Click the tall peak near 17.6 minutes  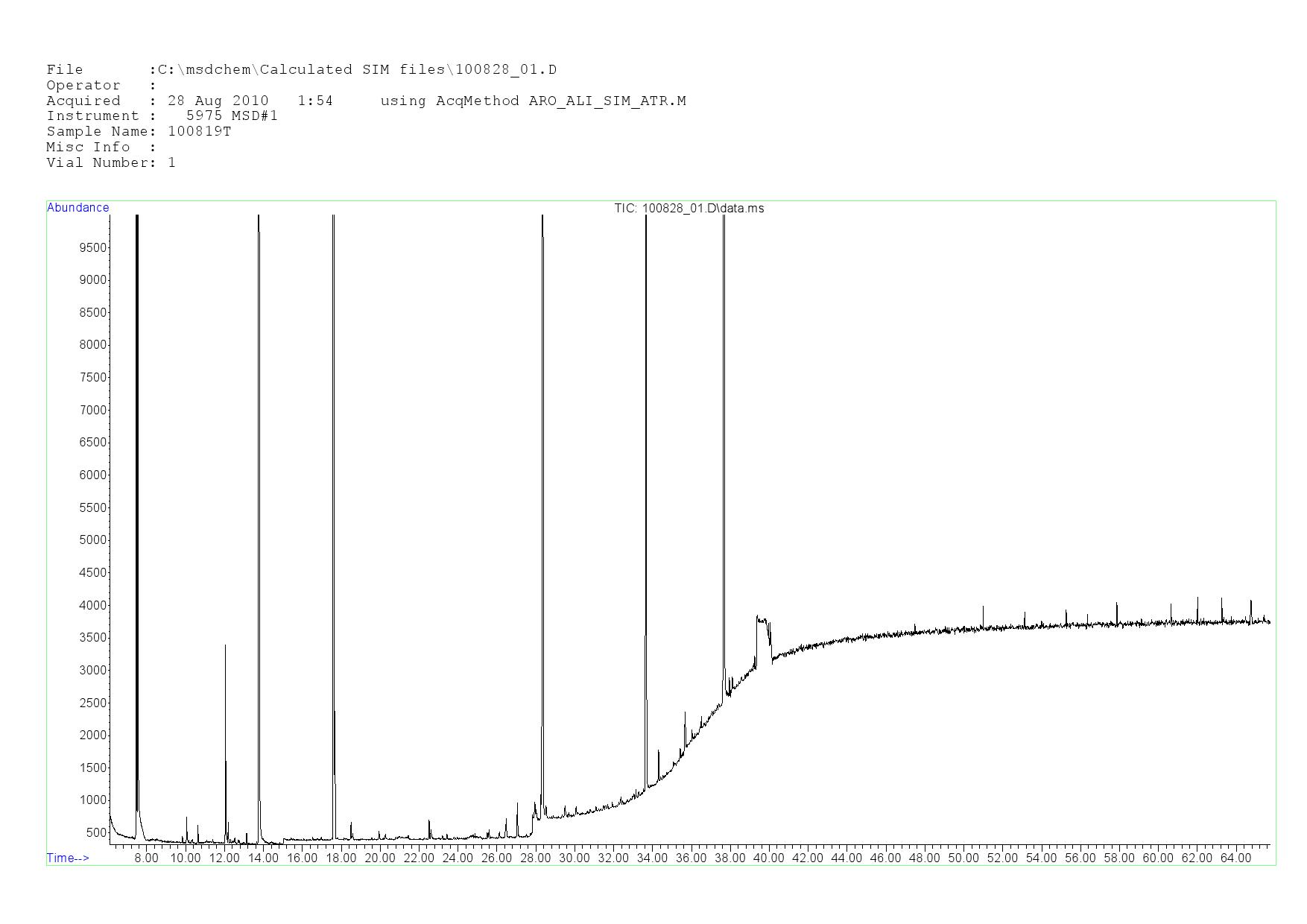334,522
